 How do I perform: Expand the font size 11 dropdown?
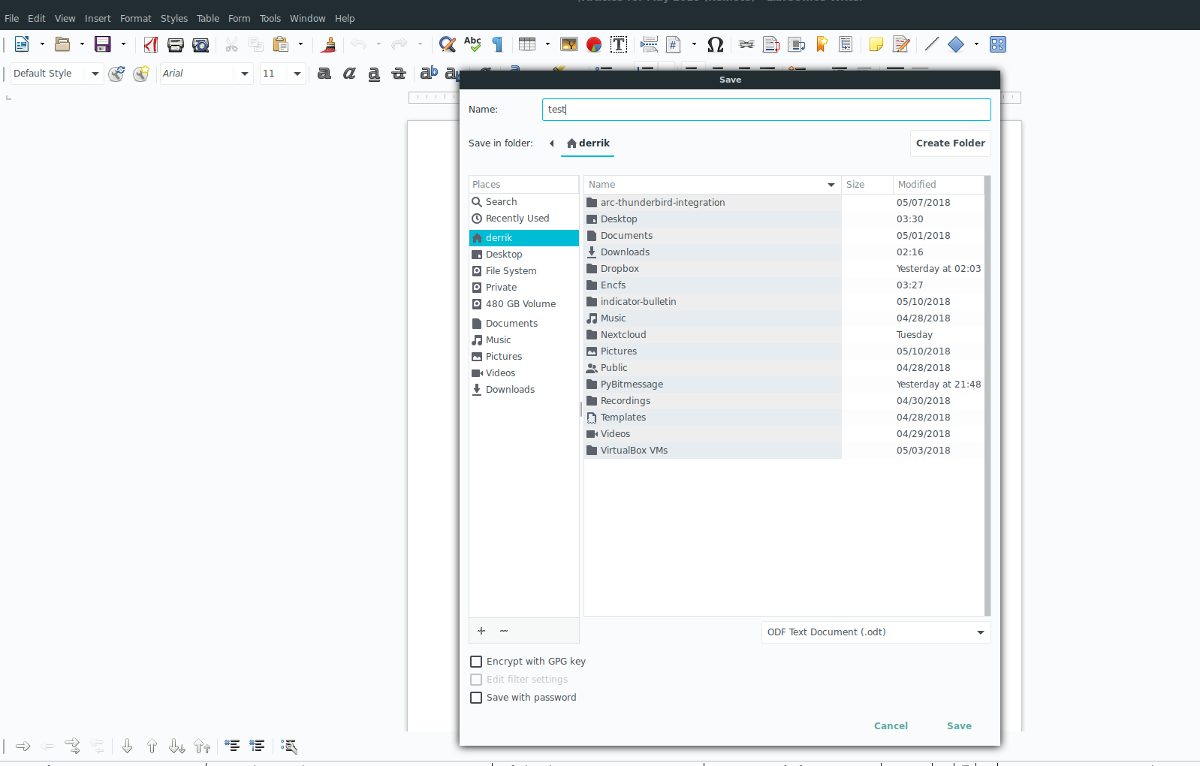(297, 73)
